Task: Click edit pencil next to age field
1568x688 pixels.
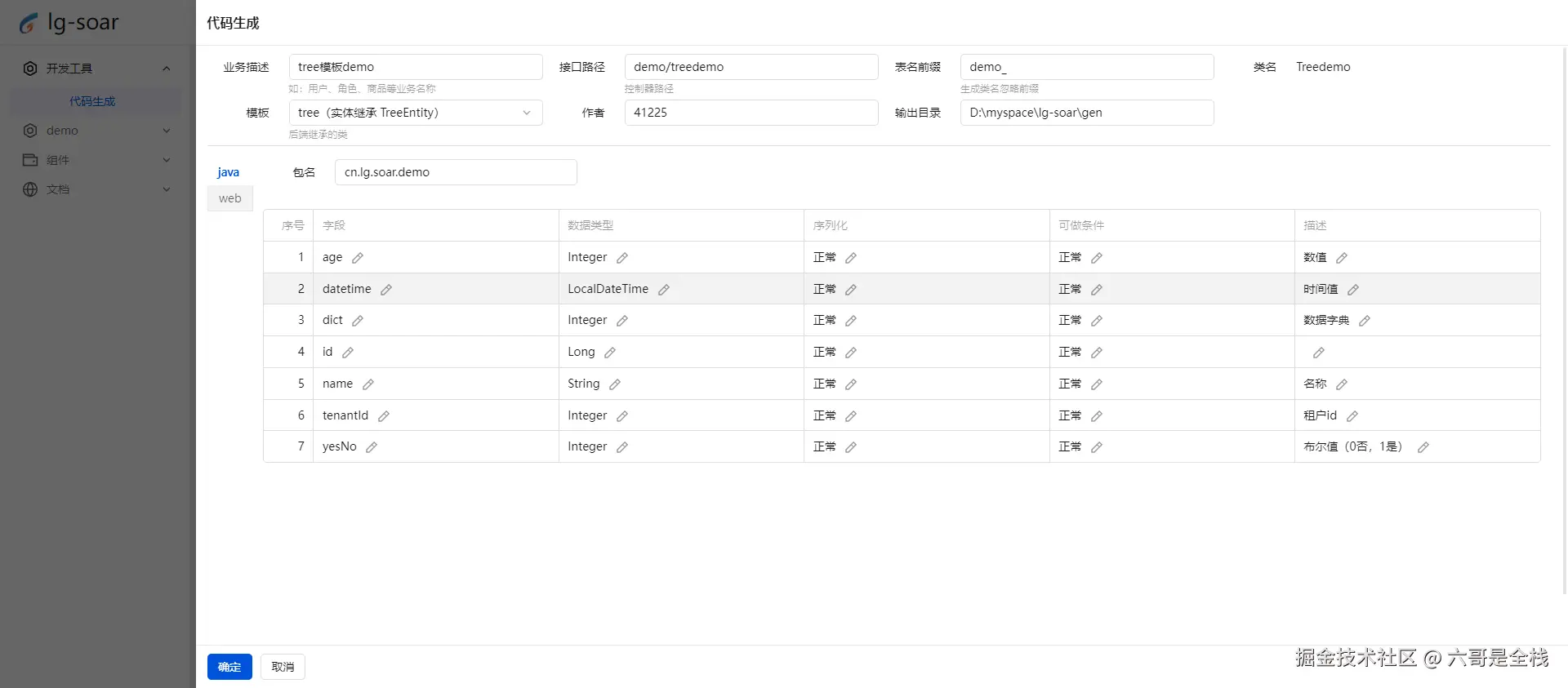Action: point(358,258)
